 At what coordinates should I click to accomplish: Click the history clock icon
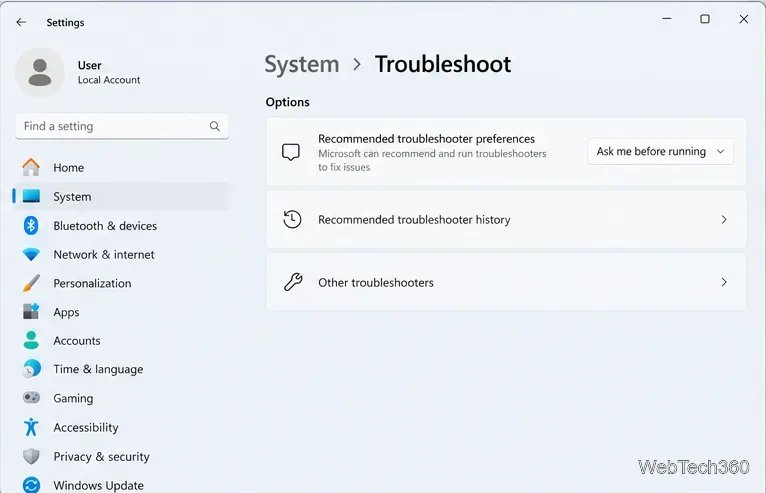292,219
